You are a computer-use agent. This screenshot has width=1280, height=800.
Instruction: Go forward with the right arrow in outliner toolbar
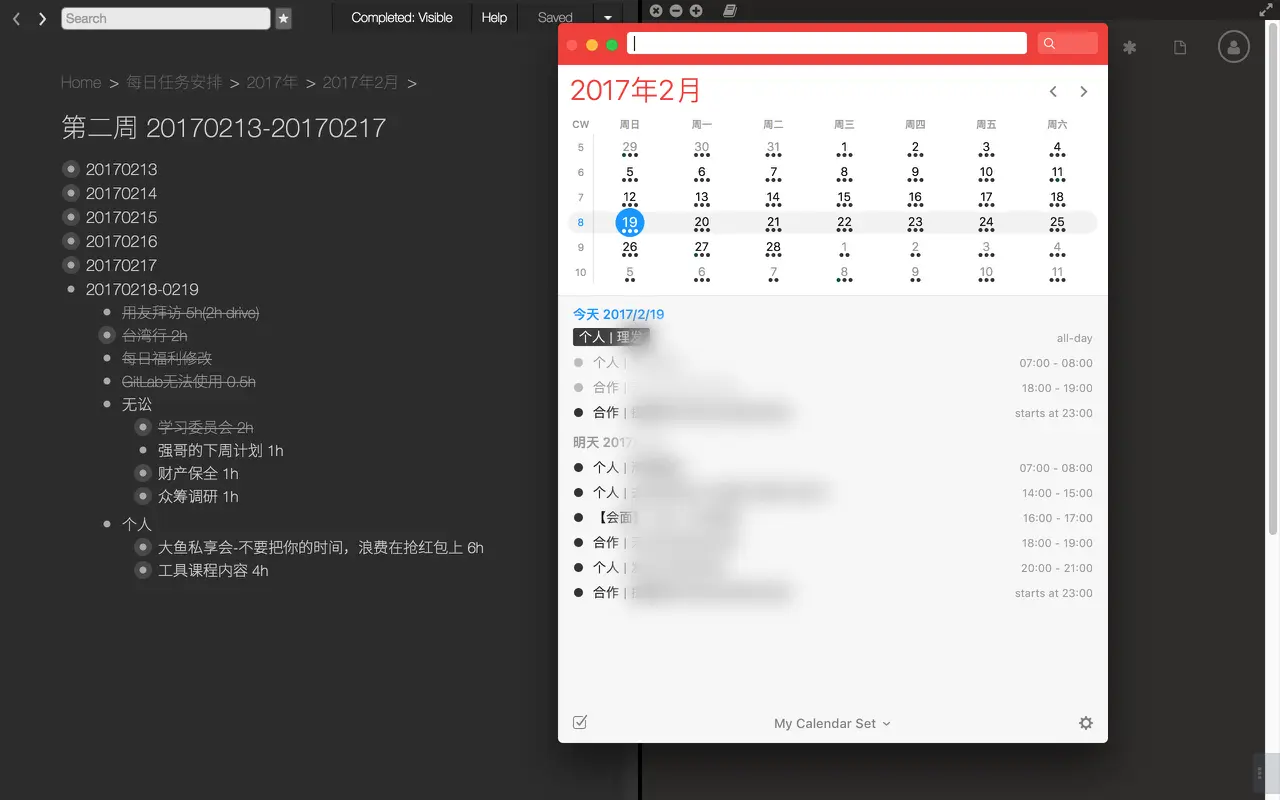click(x=42, y=18)
